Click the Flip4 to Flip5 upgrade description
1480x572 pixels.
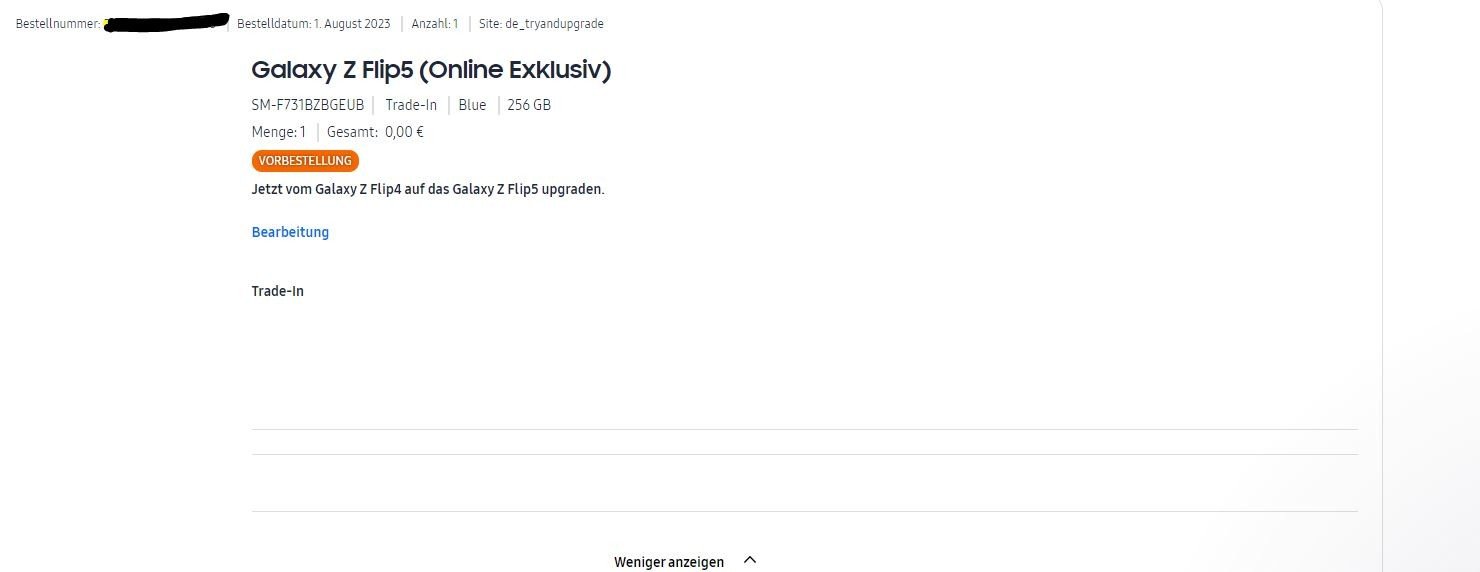pyautogui.click(x=428, y=189)
